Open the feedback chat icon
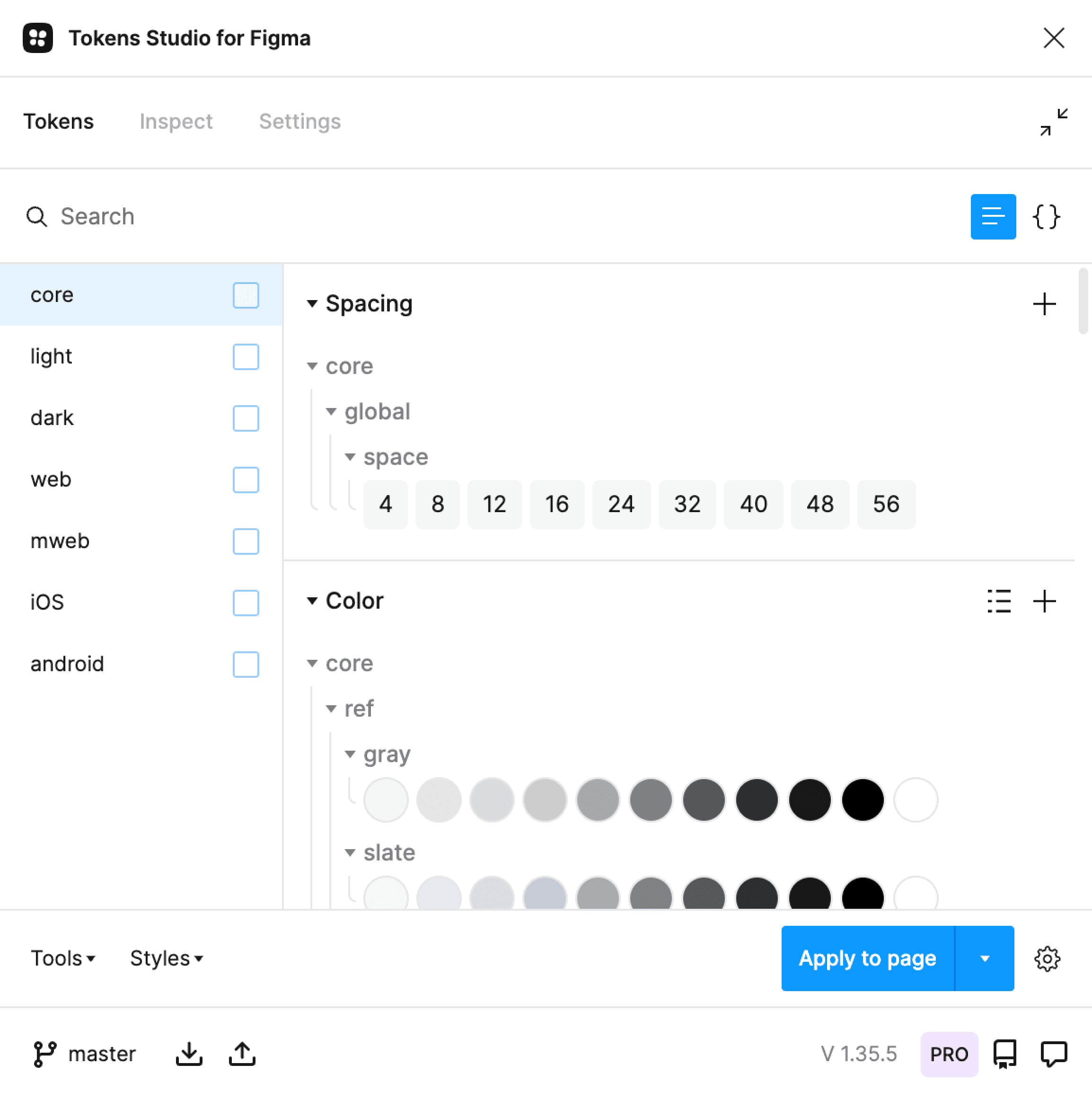 pyautogui.click(x=1054, y=1055)
